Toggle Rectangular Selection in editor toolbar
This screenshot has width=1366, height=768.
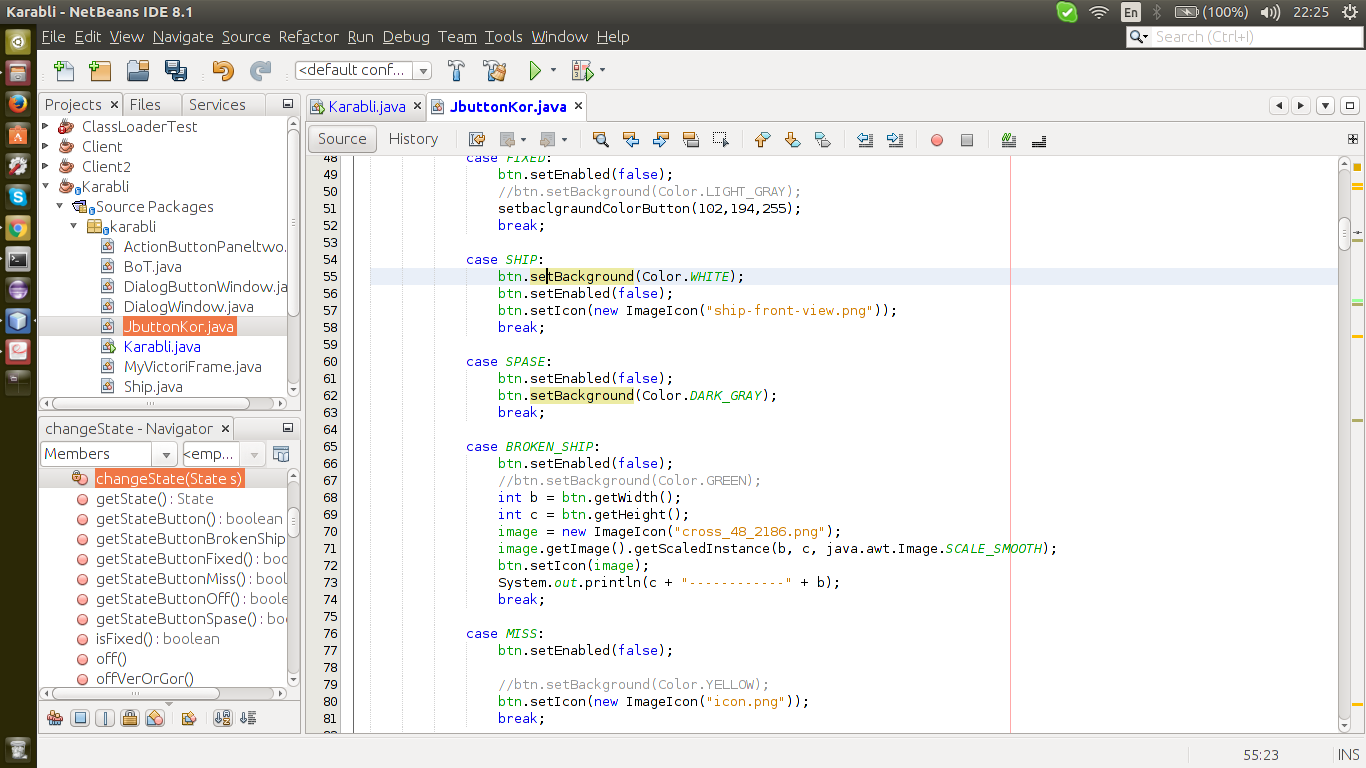[720, 140]
